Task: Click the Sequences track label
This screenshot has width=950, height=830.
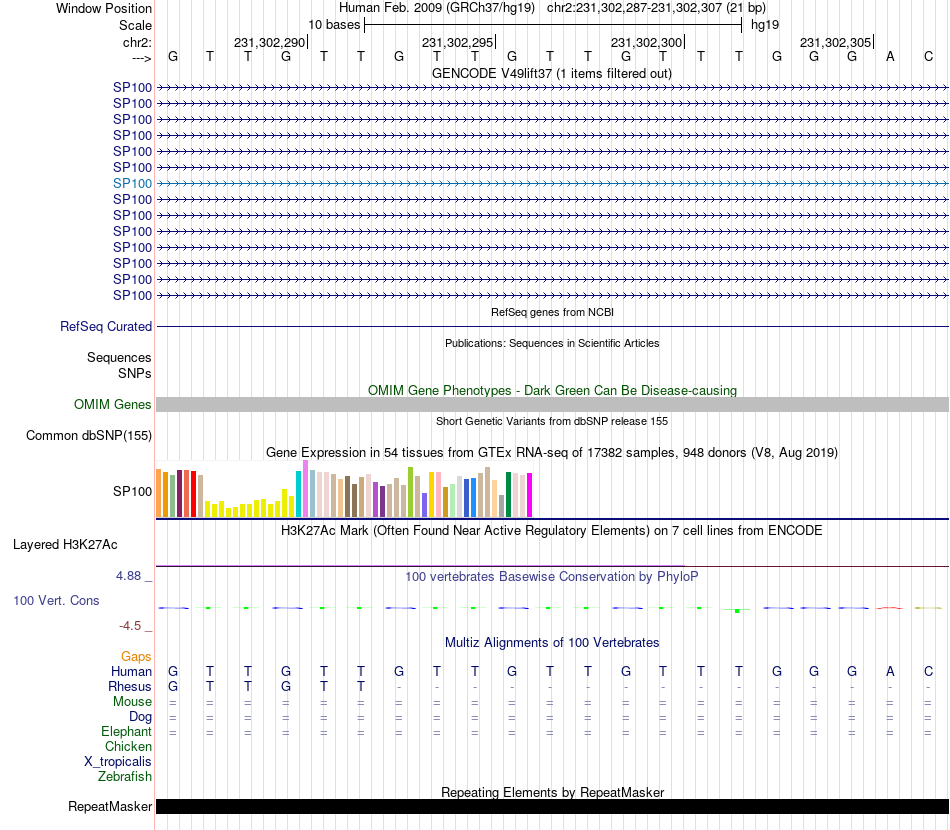Action: coord(119,357)
